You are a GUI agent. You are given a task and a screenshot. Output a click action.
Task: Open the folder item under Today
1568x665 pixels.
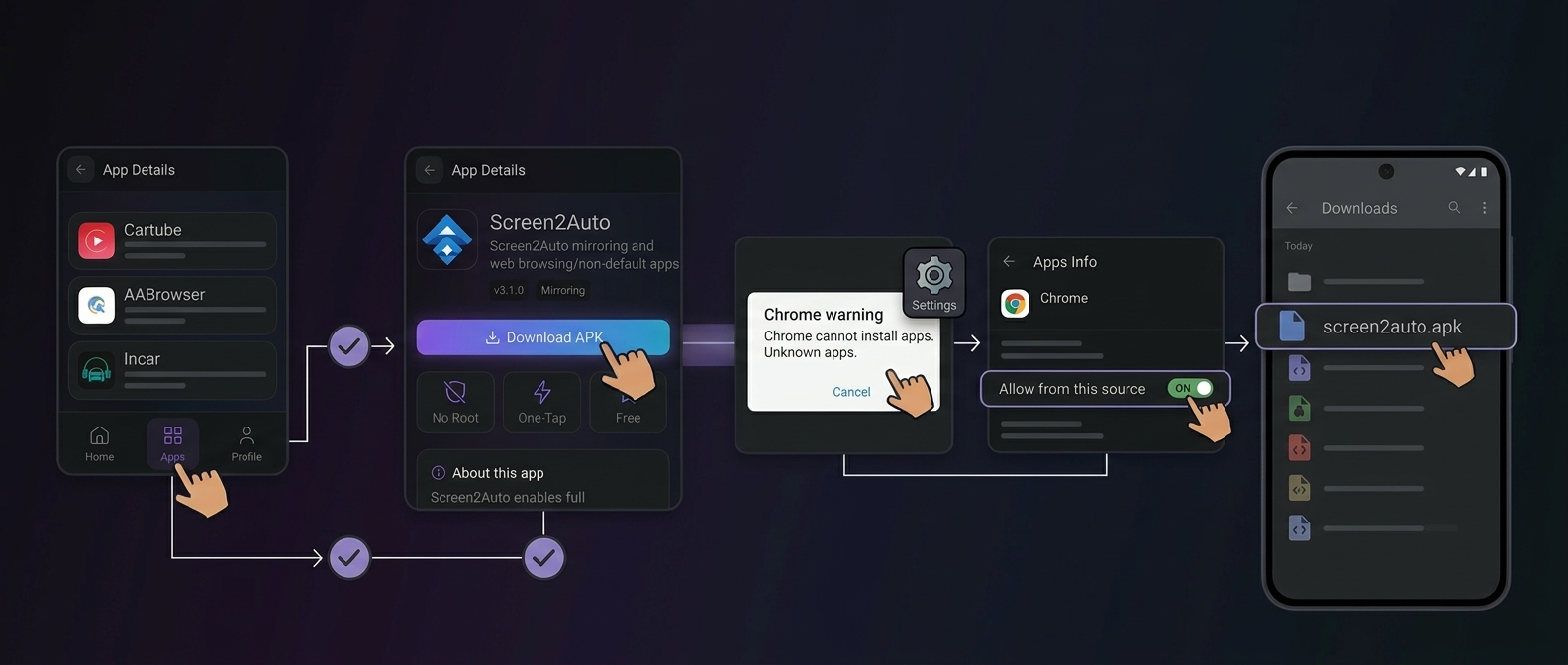tap(1299, 282)
